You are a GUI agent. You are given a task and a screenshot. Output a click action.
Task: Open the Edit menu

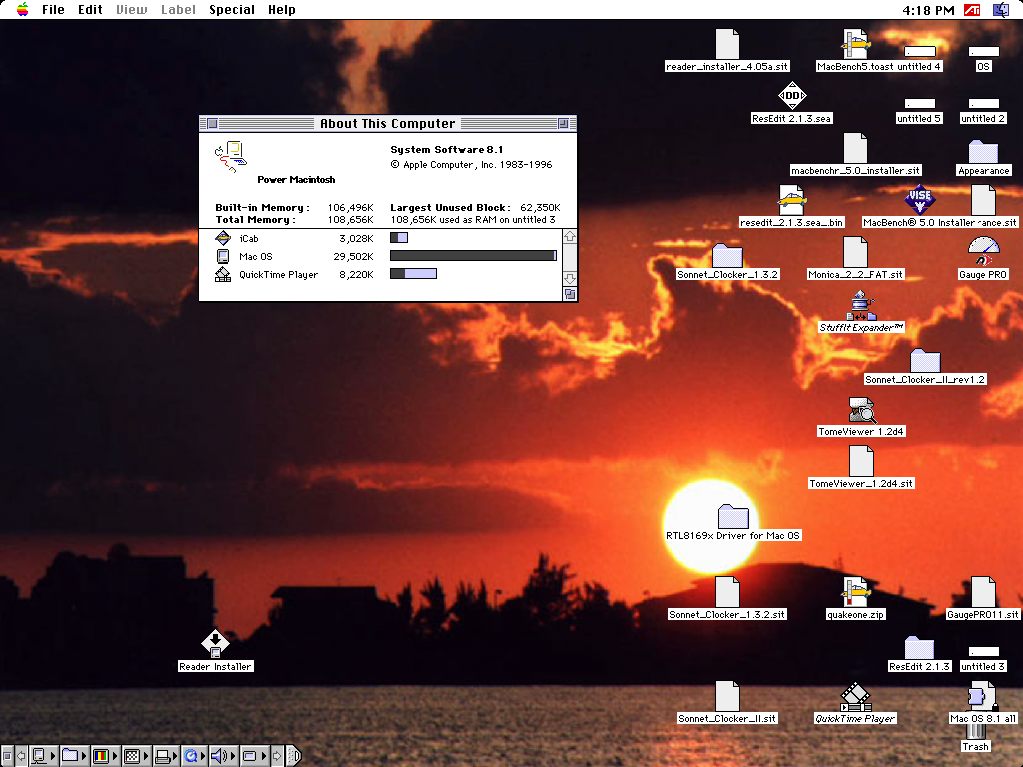pos(90,10)
